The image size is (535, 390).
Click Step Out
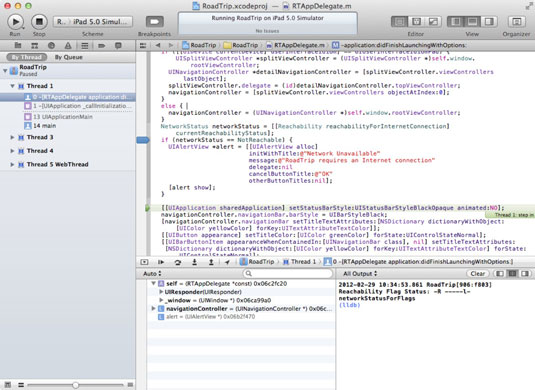click(x=211, y=262)
